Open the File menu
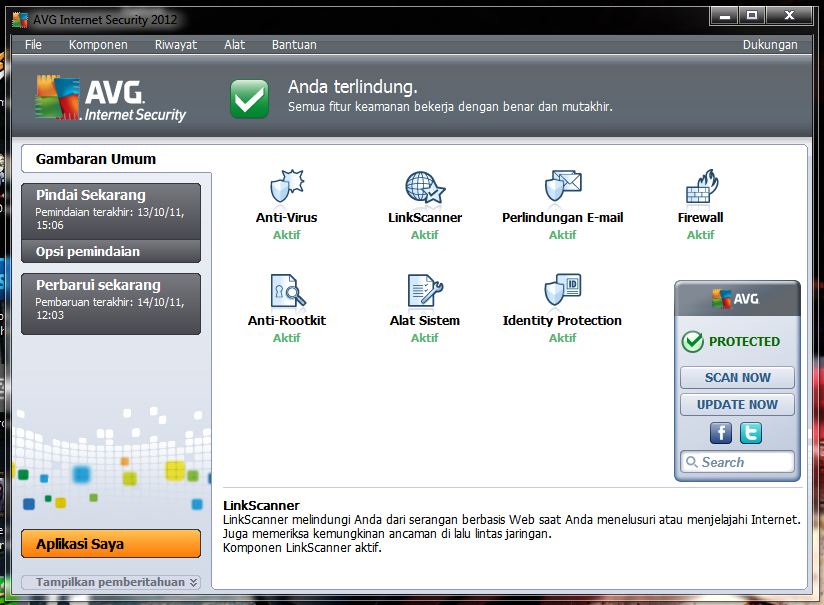 (33, 45)
